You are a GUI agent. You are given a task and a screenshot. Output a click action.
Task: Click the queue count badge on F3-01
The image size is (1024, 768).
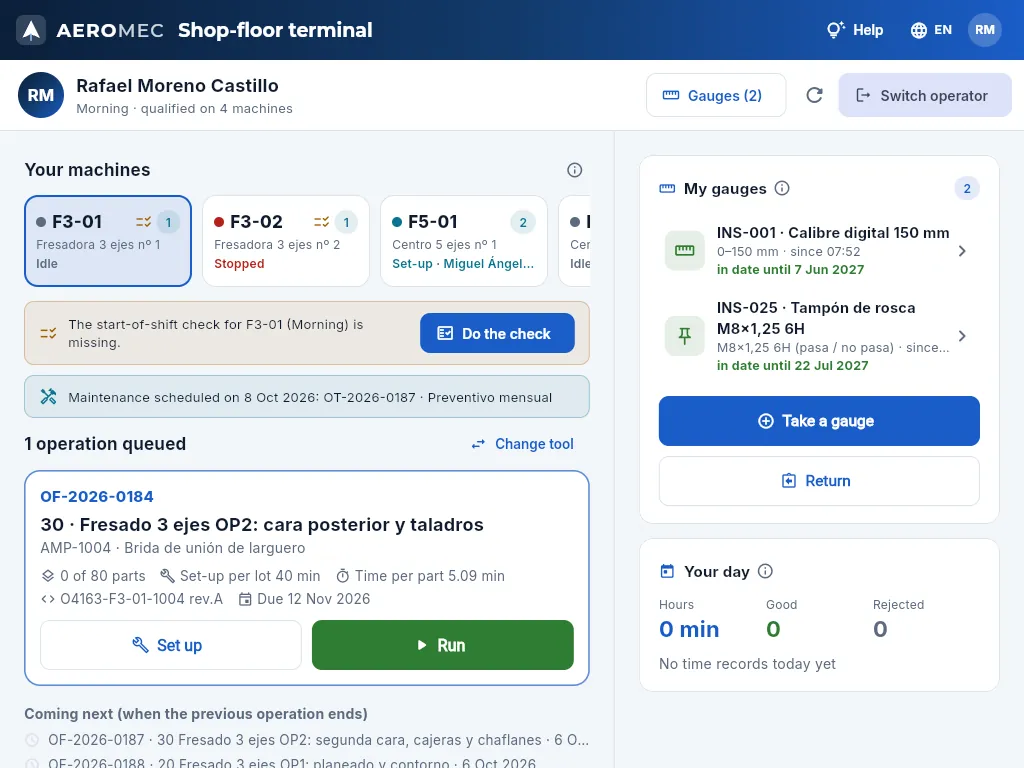pyautogui.click(x=168, y=223)
